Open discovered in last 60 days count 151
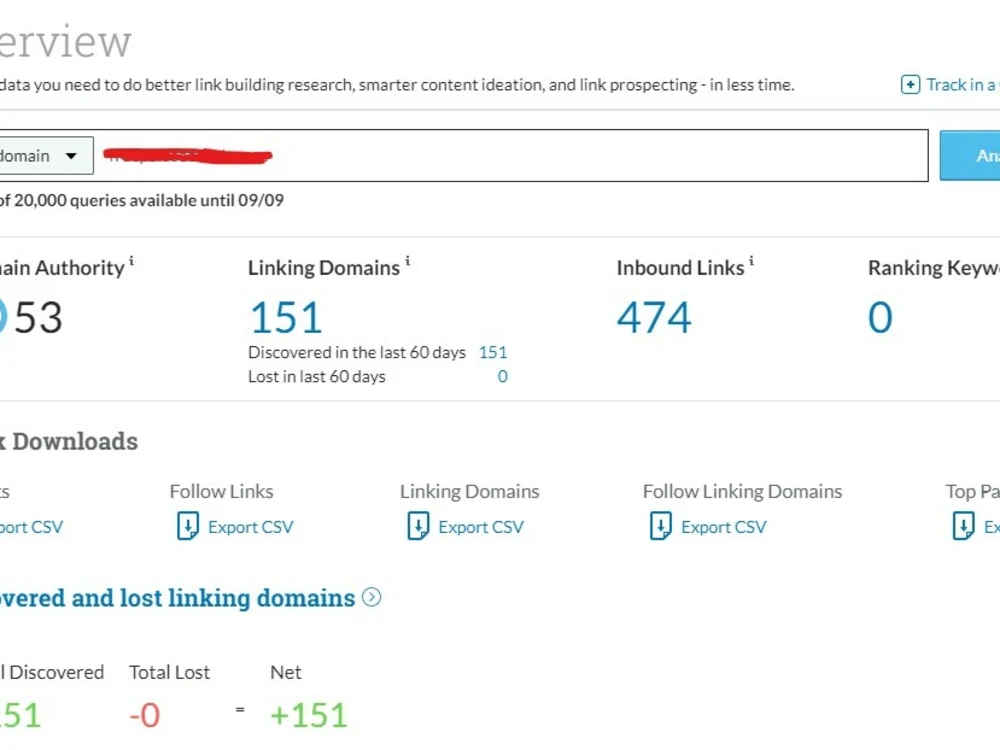Screen dimensions: 1000x750 (493, 353)
